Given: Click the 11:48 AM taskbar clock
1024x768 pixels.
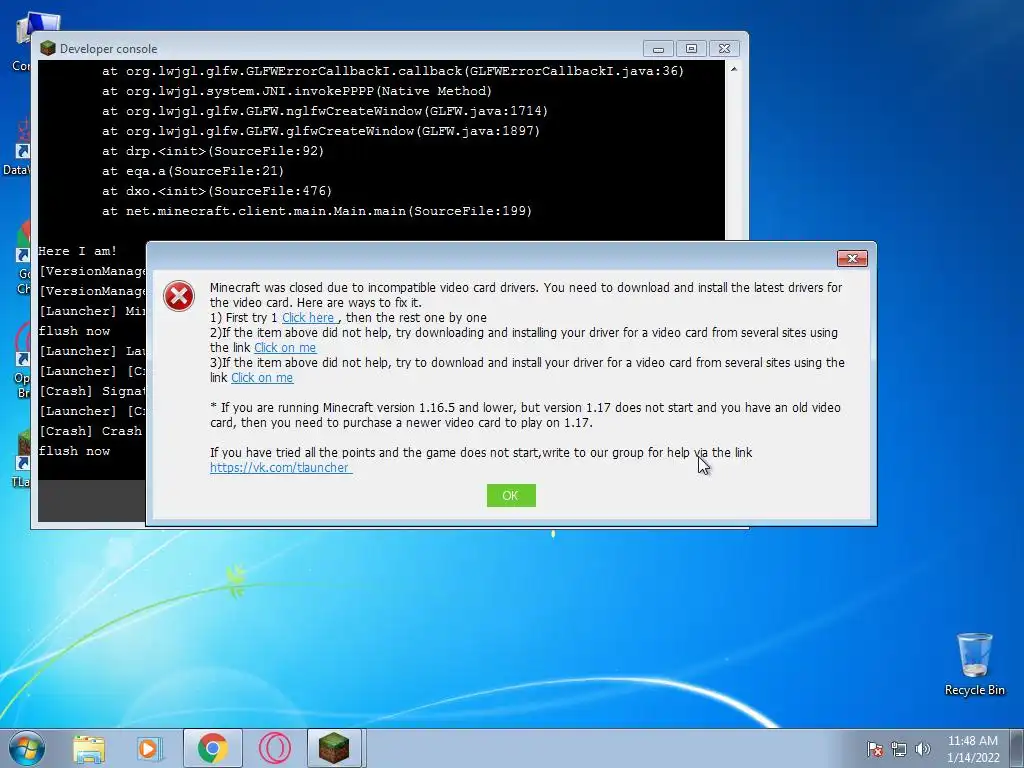Looking at the screenshot, I should [x=973, y=749].
